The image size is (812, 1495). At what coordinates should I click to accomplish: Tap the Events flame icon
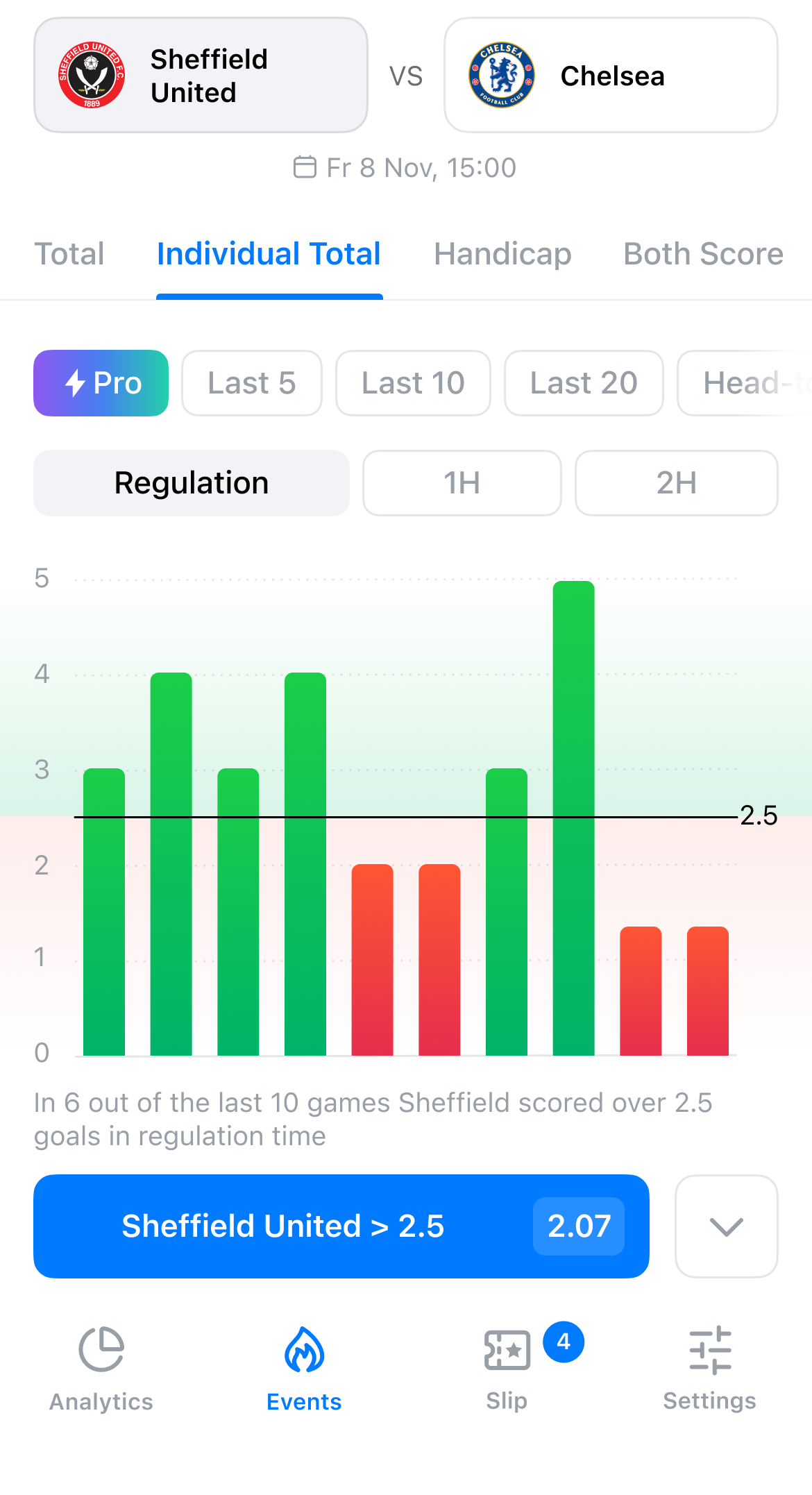tap(304, 1349)
